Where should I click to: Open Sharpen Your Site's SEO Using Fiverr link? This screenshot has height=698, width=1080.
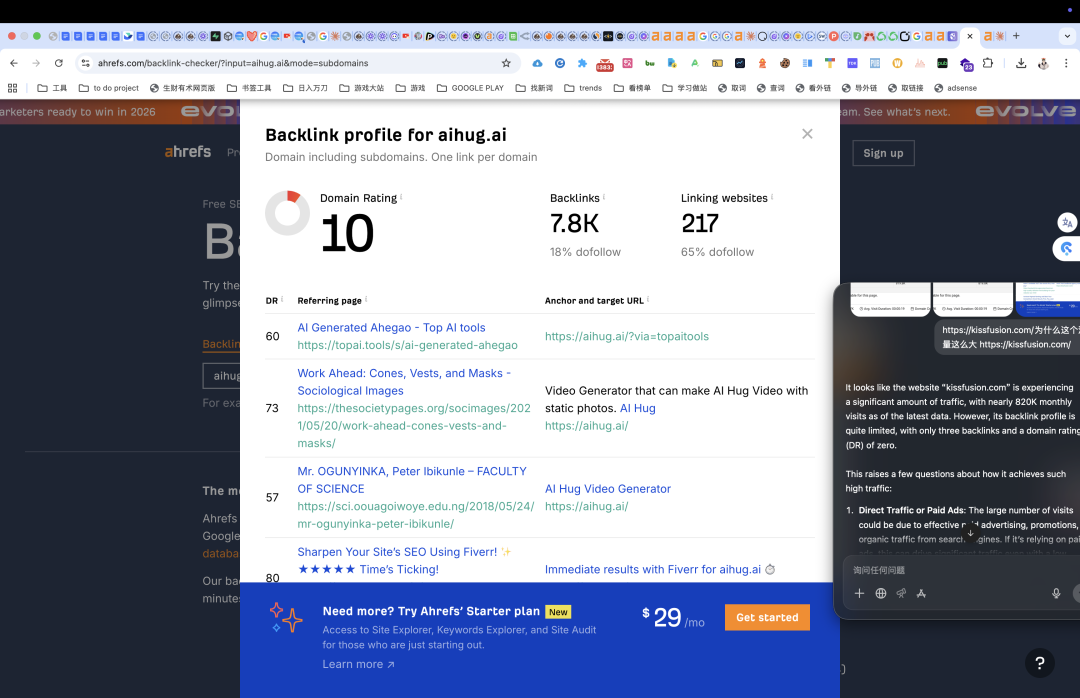[404, 560]
